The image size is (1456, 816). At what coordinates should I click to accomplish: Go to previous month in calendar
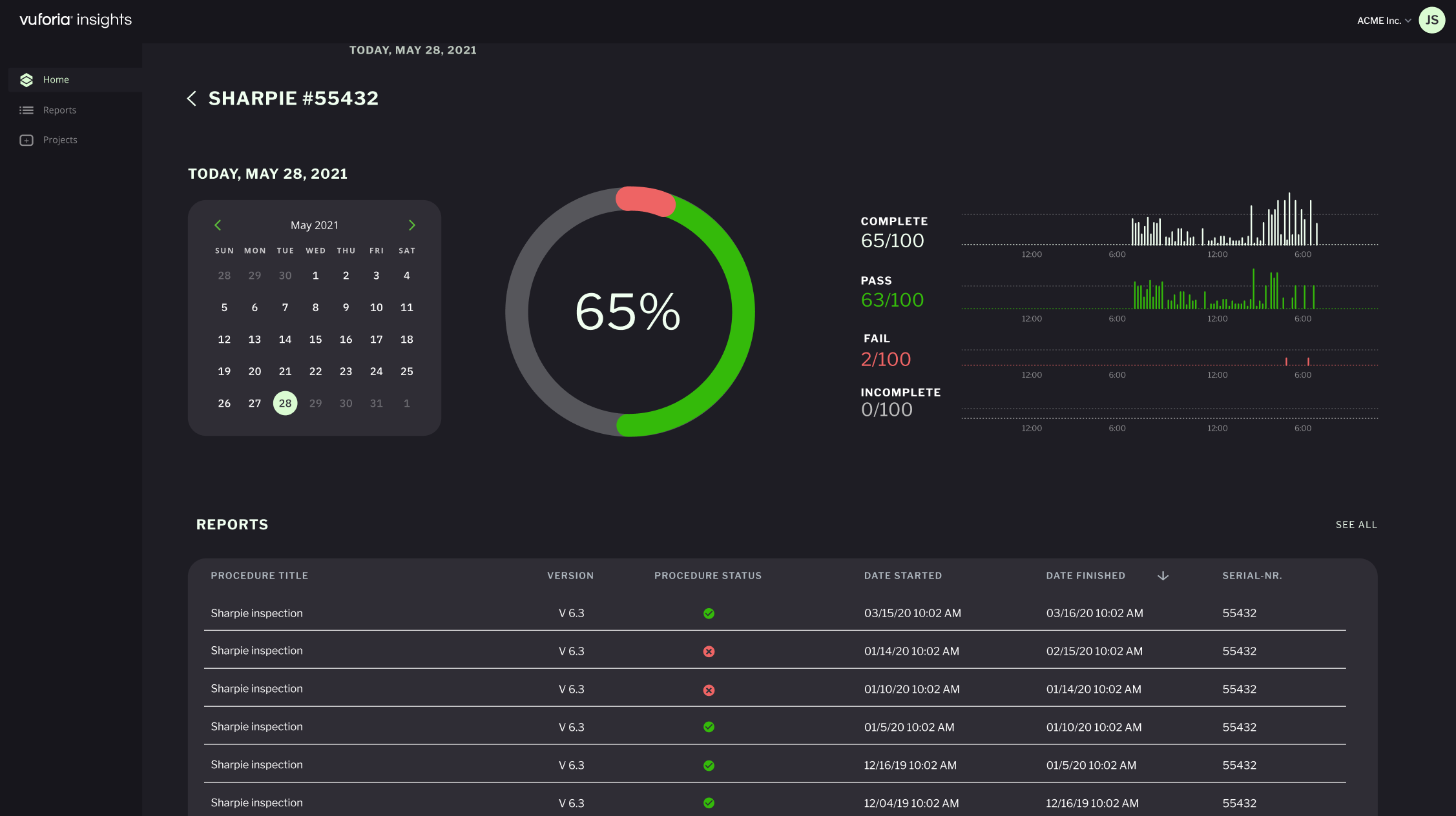tap(218, 225)
